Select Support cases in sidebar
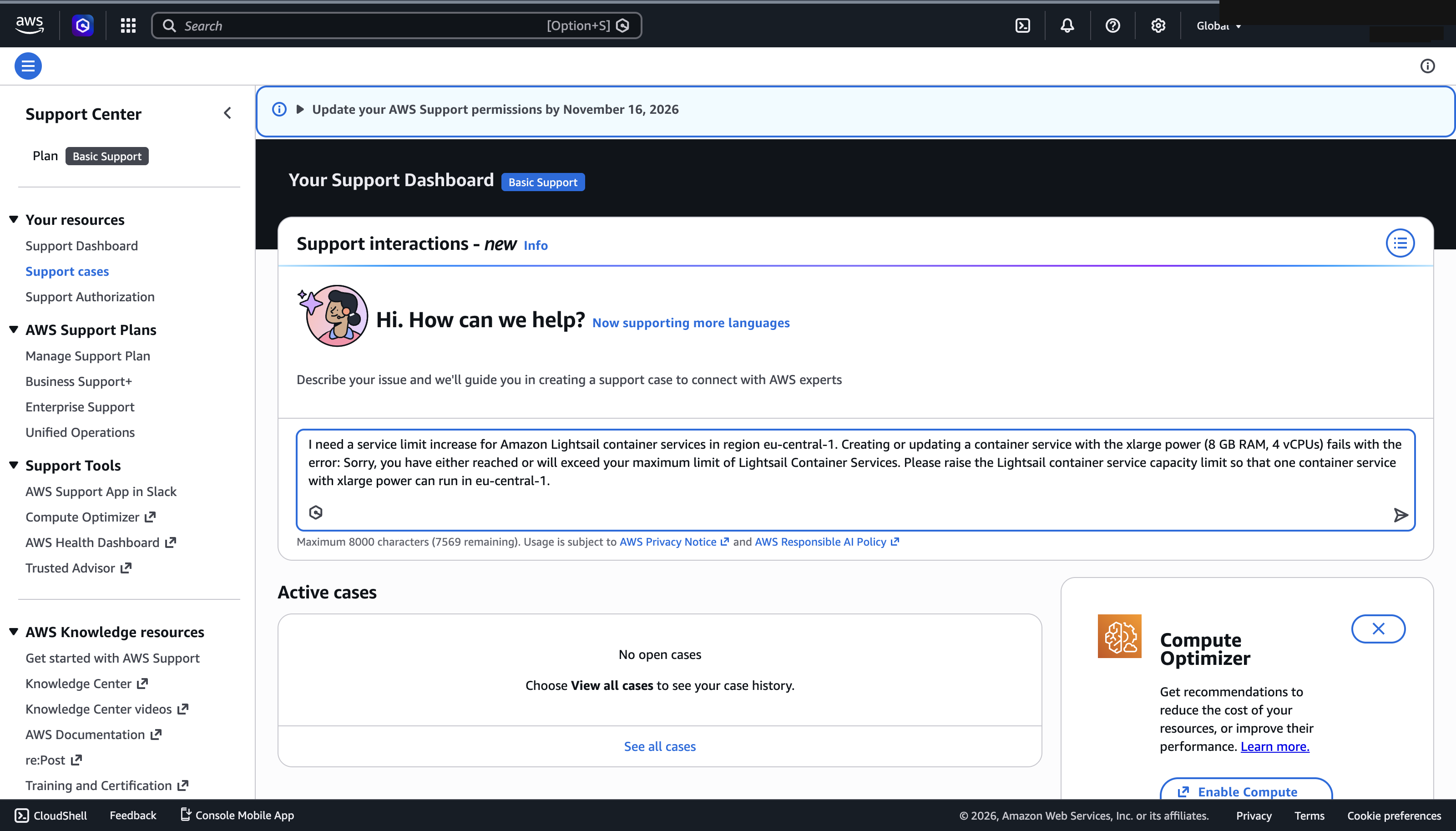Image resolution: width=1456 pixels, height=831 pixels. pyautogui.click(x=67, y=272)
